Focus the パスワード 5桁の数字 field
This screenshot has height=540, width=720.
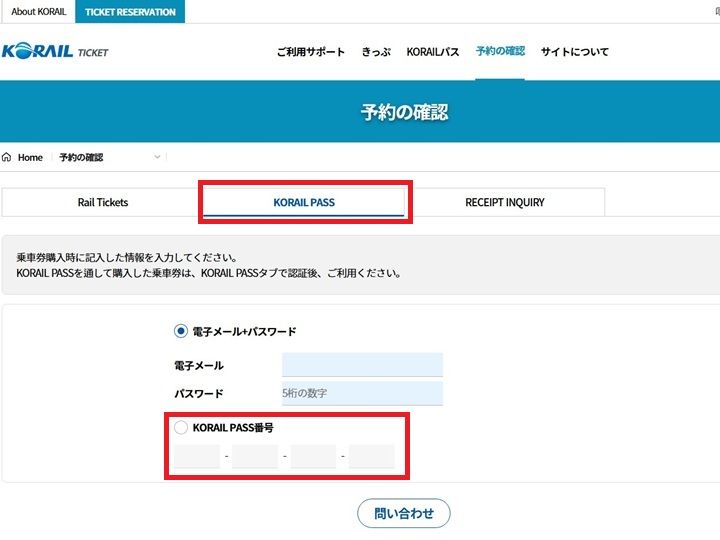tap(362, 393)
